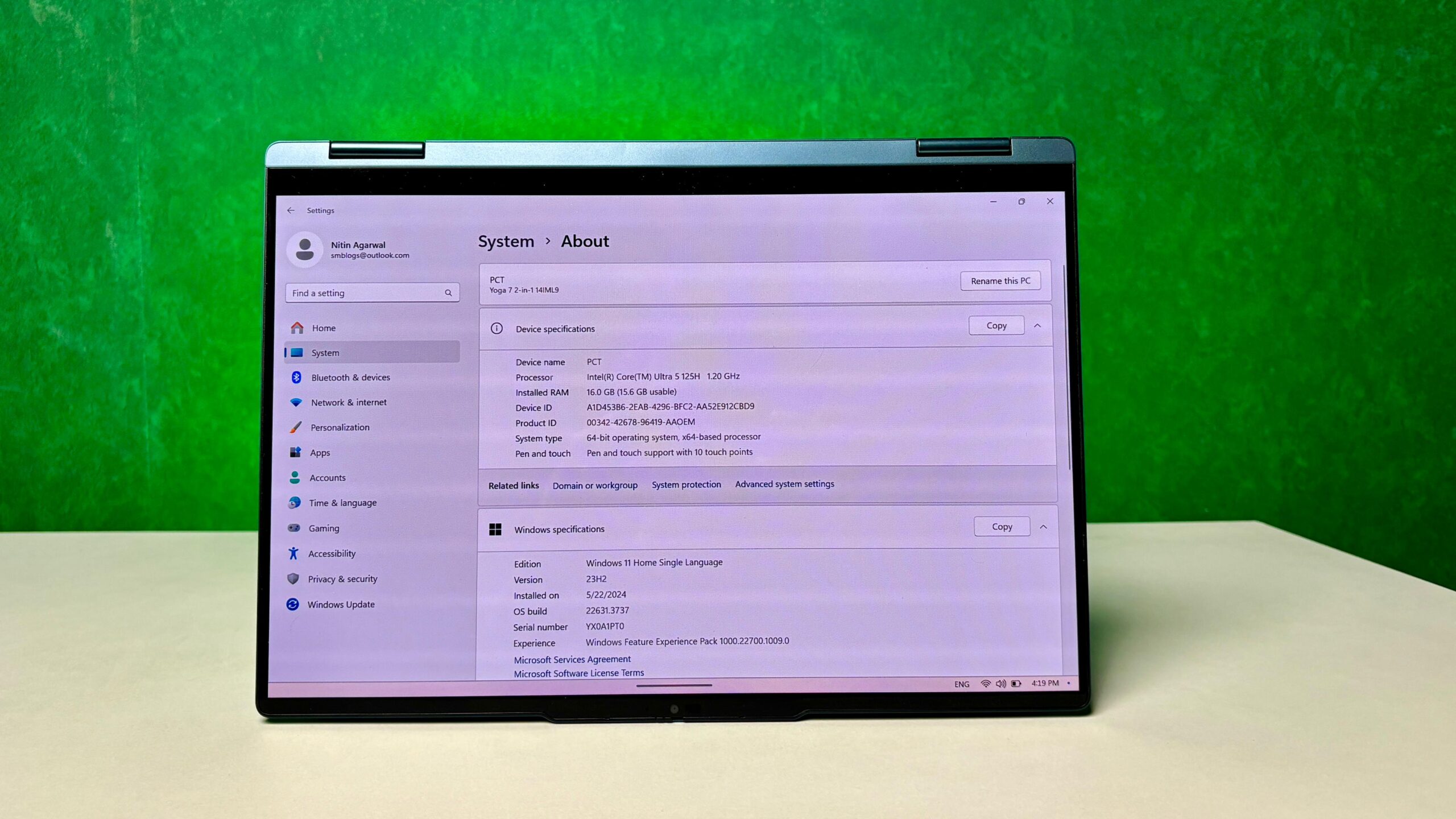The height and width of the screenshot is (819, 1456).
Task: Click Microsoft Software License Terms link
Action: click(x=579, y=672)
